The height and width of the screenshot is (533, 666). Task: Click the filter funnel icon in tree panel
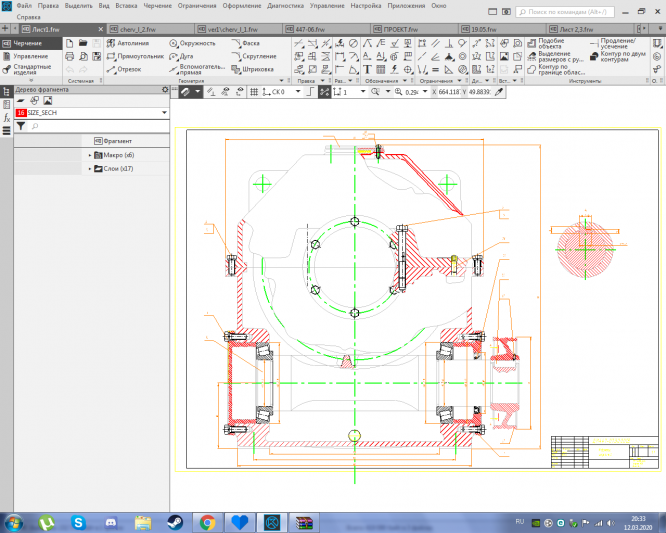tap(20, 127)
